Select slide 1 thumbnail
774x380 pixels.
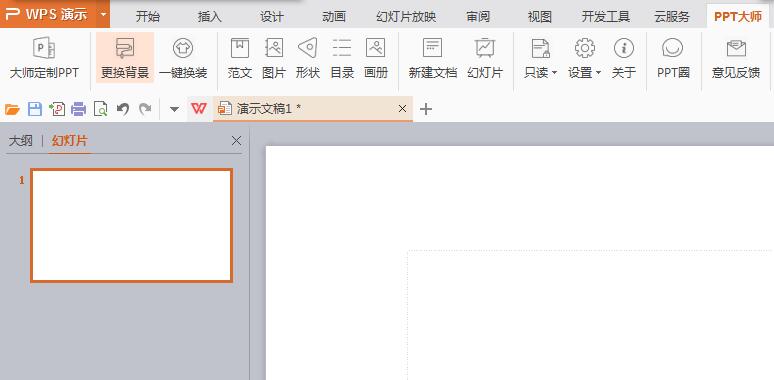tap(131, 226)
